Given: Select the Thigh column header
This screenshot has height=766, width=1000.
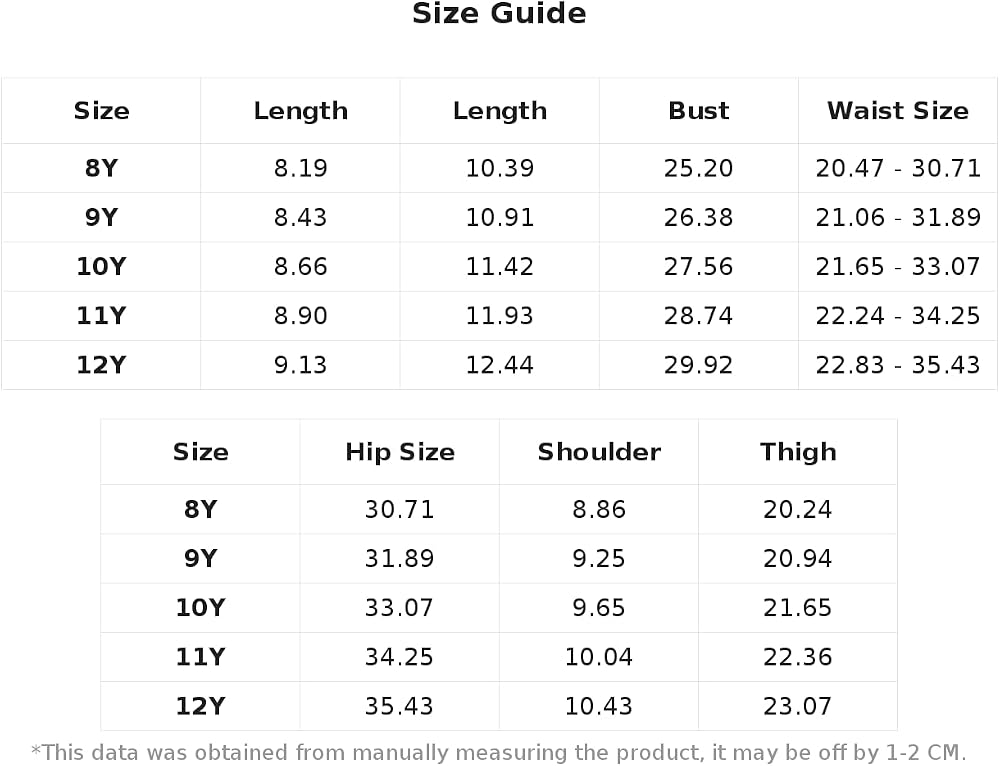Looking at the screenshot, I should point(798,452).
